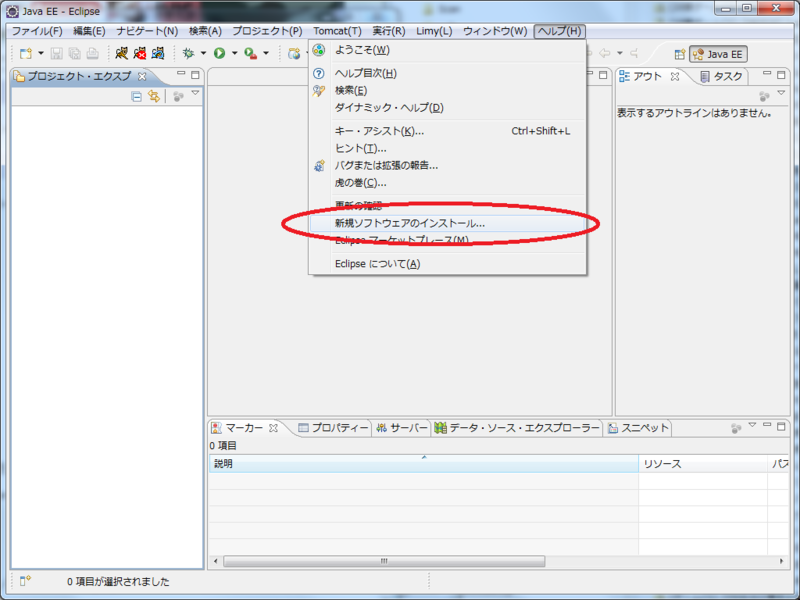Minimize the Project Explorer panel
The height and width of the screenshot is (600, 800).
[x=181, y=73]
